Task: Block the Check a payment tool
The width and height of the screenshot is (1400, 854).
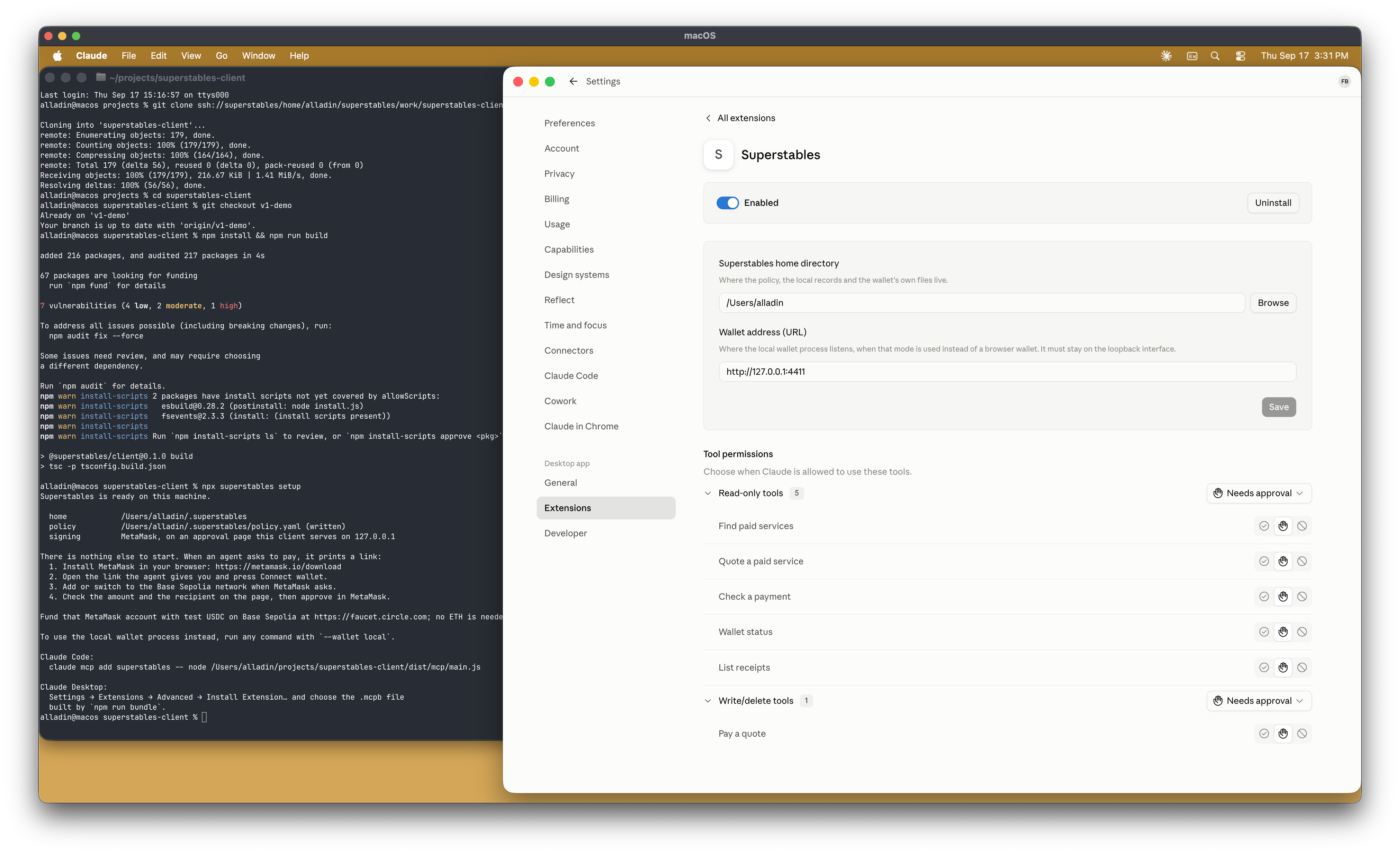Action: [1302, 597]
